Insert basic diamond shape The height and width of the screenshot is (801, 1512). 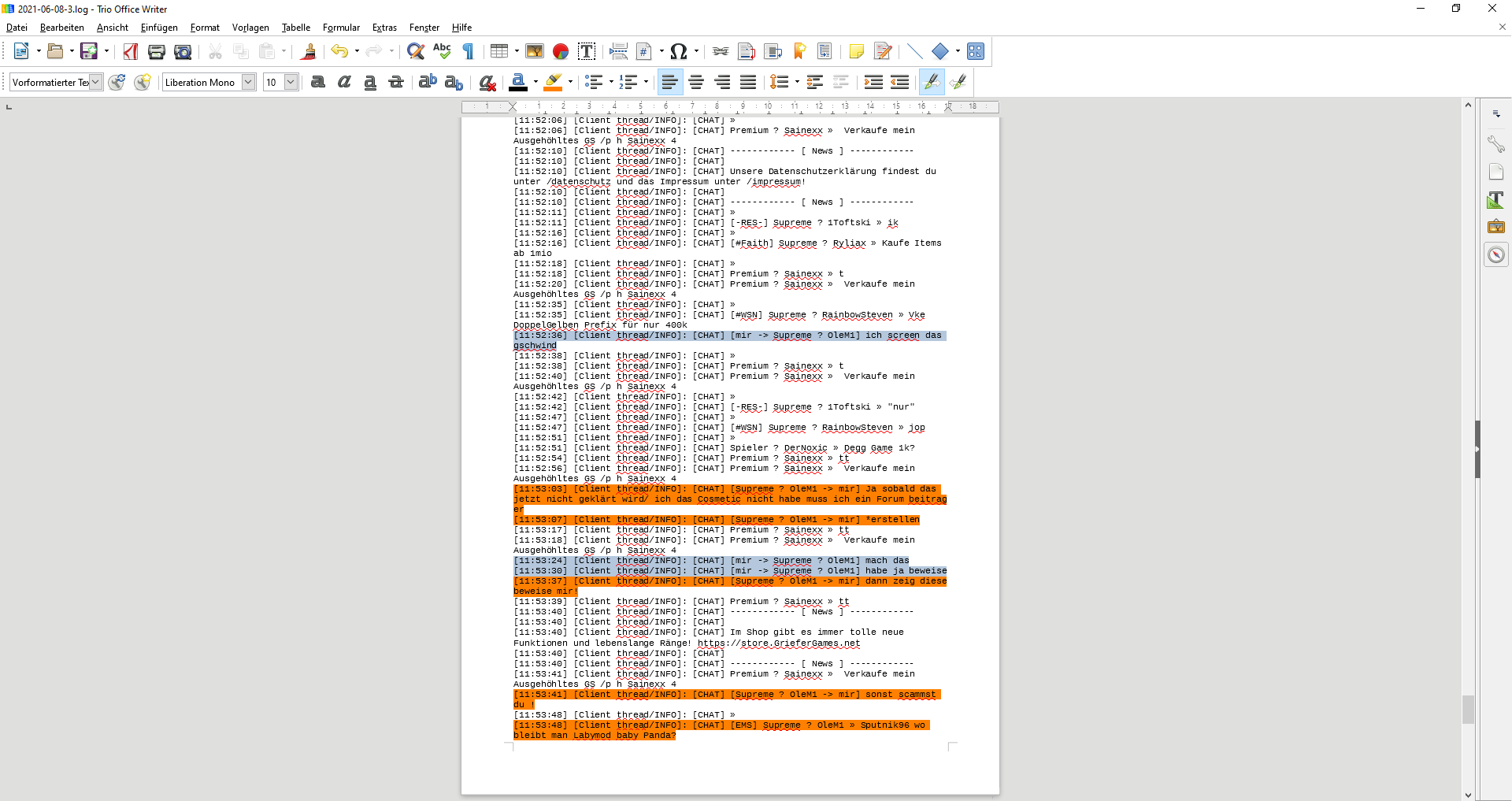[x=940, y=51]
